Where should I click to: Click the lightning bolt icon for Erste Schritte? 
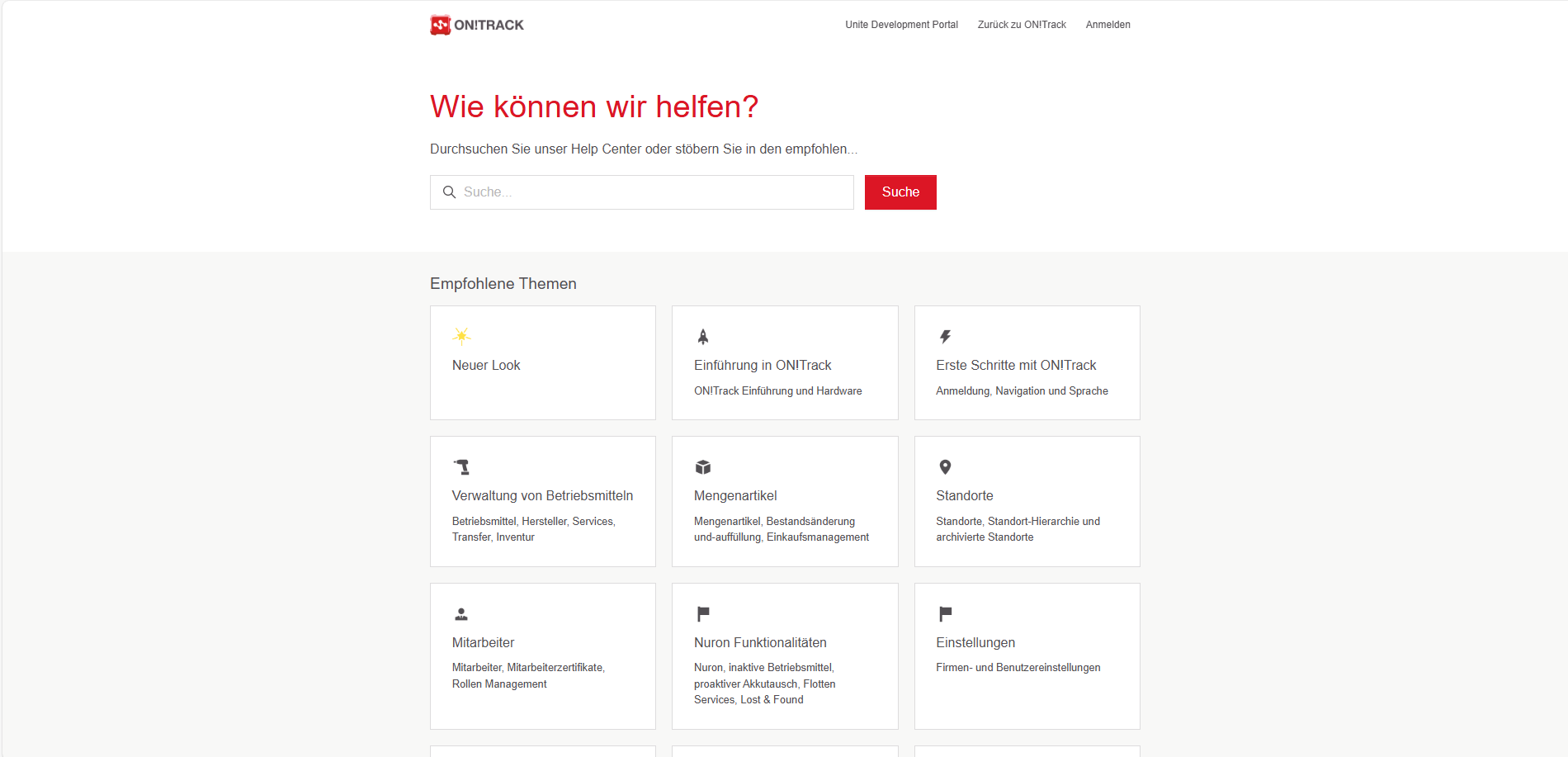[945, 336]
